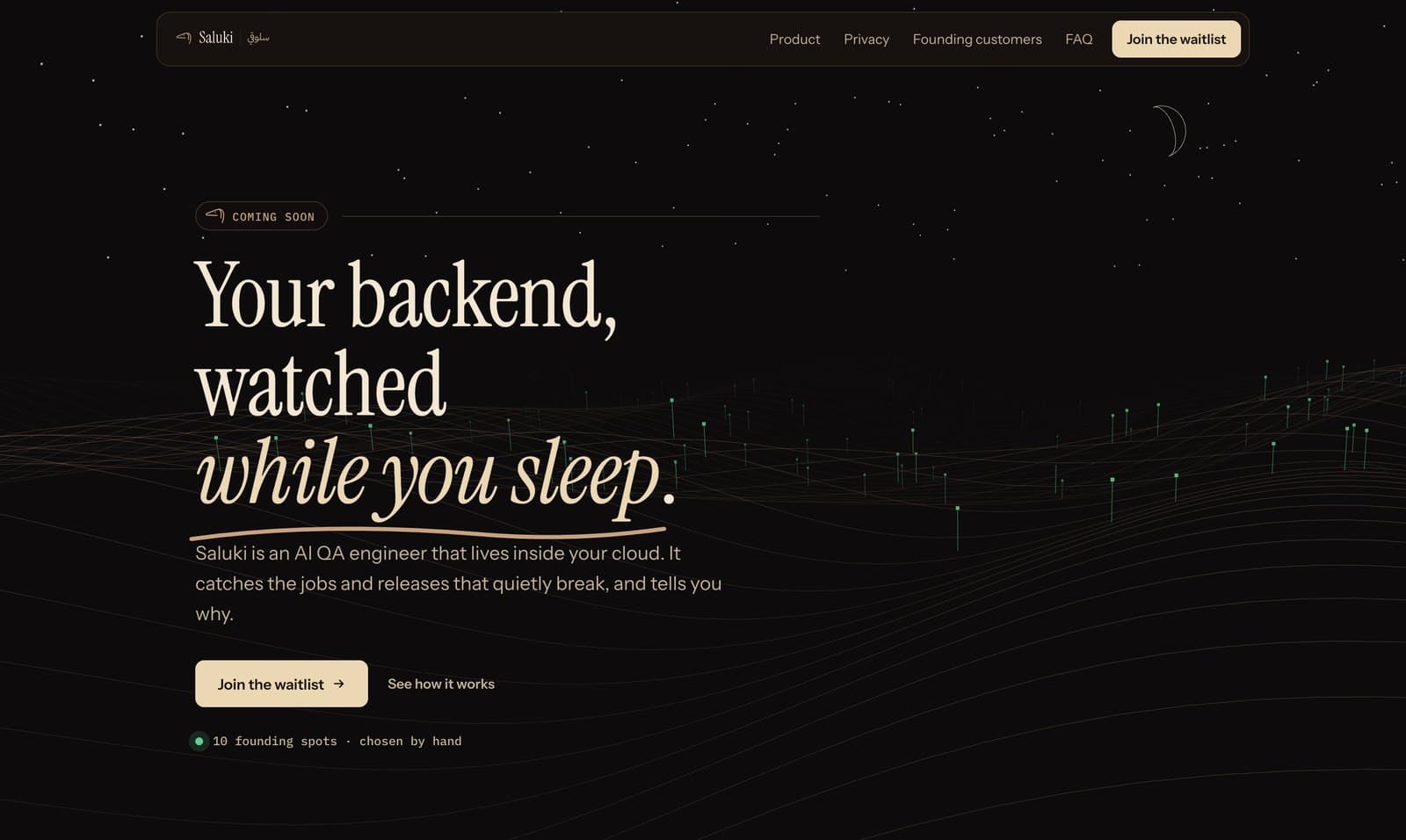This screenshot has width=1406, height=840.
Task: Click the navbar Join the waitlist button
Action: (x=1176, y=40)
